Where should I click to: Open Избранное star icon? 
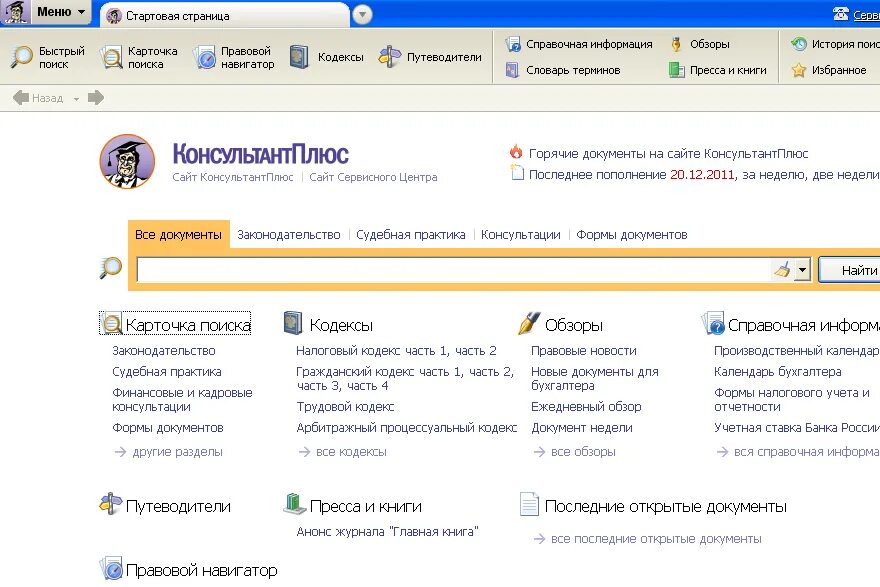click(x=799, y=70)
